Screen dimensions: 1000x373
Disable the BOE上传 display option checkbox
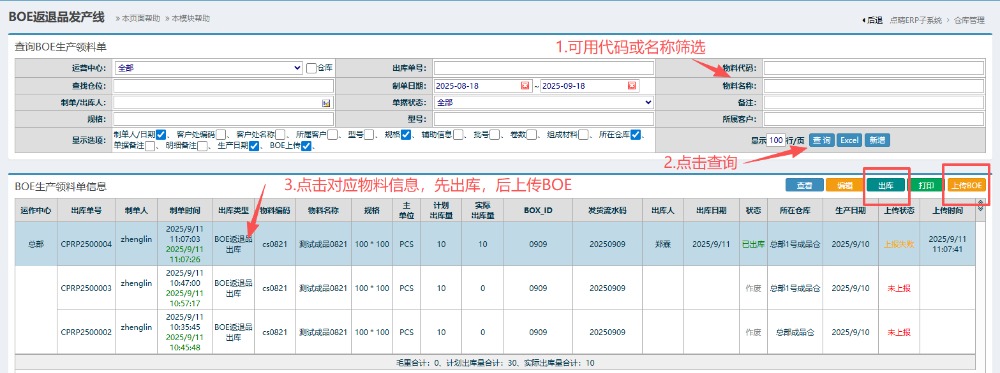tap(306, 146)
